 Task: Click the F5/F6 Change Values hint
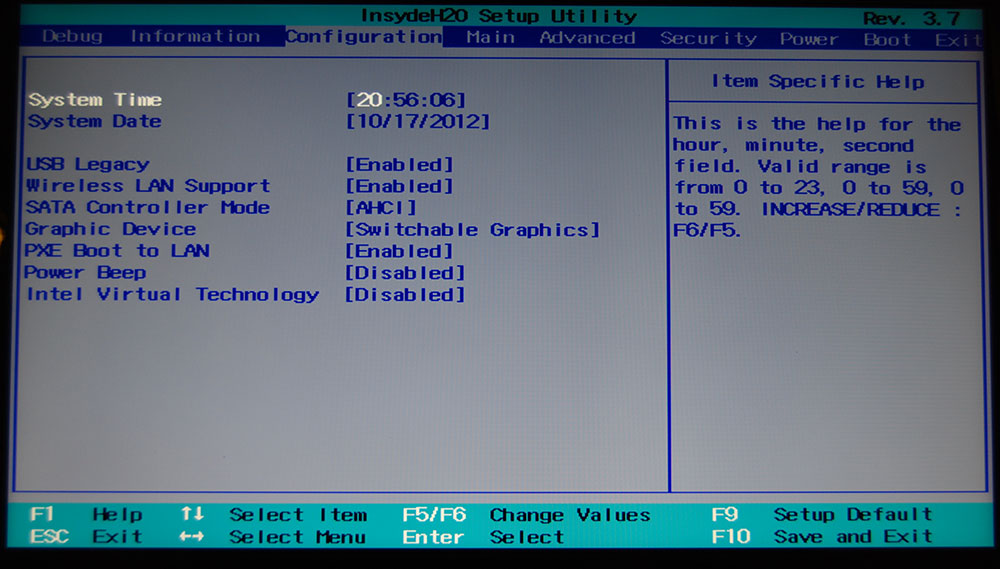point(526,515)
